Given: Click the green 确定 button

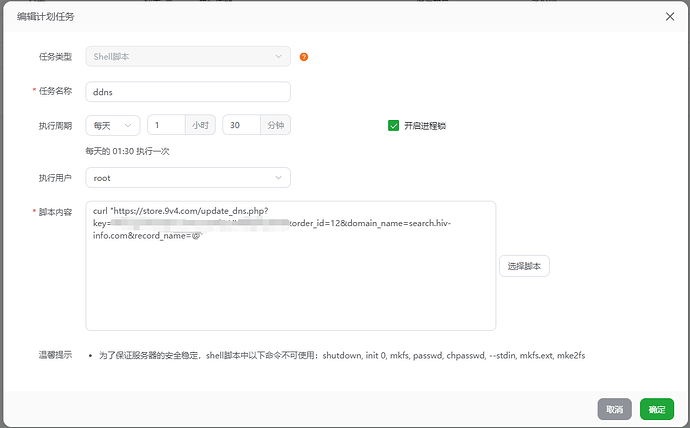Looking at the screenshot, I should pyautogui.click(x=657, y=409).
